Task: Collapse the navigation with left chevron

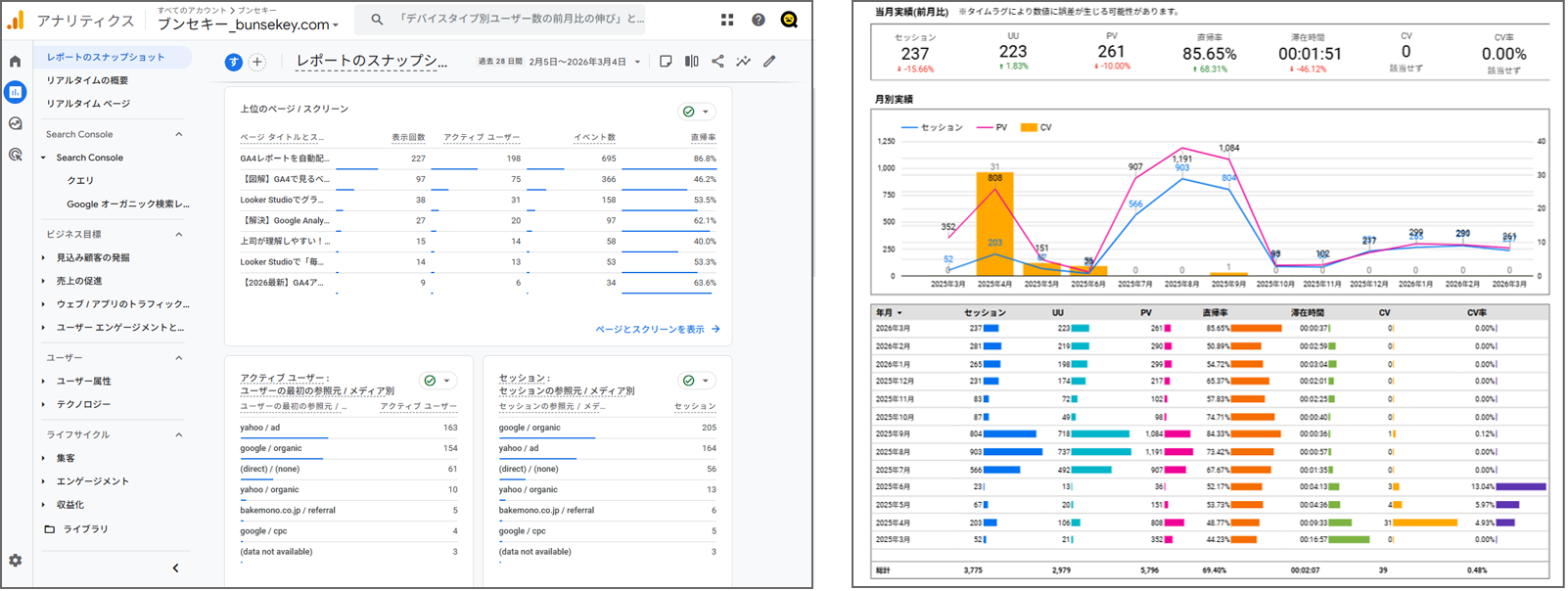Action: [176, 568]
